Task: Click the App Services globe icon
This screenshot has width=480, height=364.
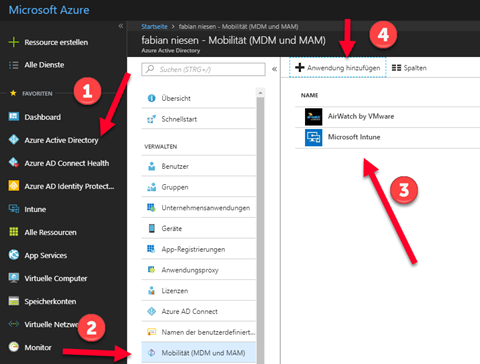Action: (x=14, y=255)
